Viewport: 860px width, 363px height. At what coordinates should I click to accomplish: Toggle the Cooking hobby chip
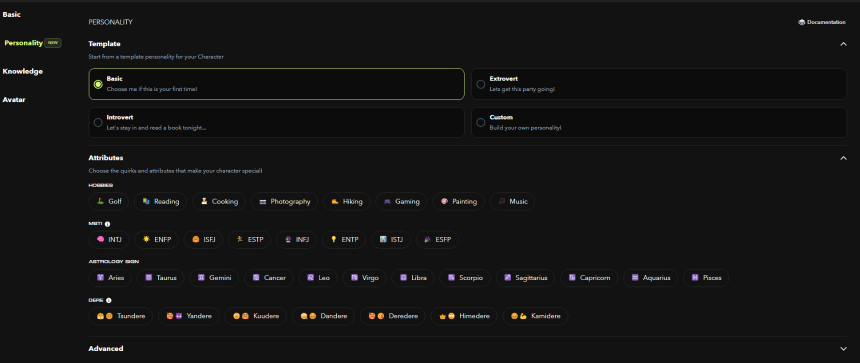click(219, 201)
